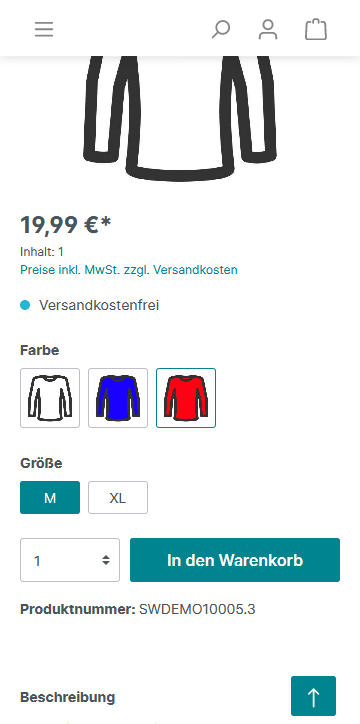Open the Beschreibung section
The height and width of the screenshot is (724, 360).
(67, 697)
